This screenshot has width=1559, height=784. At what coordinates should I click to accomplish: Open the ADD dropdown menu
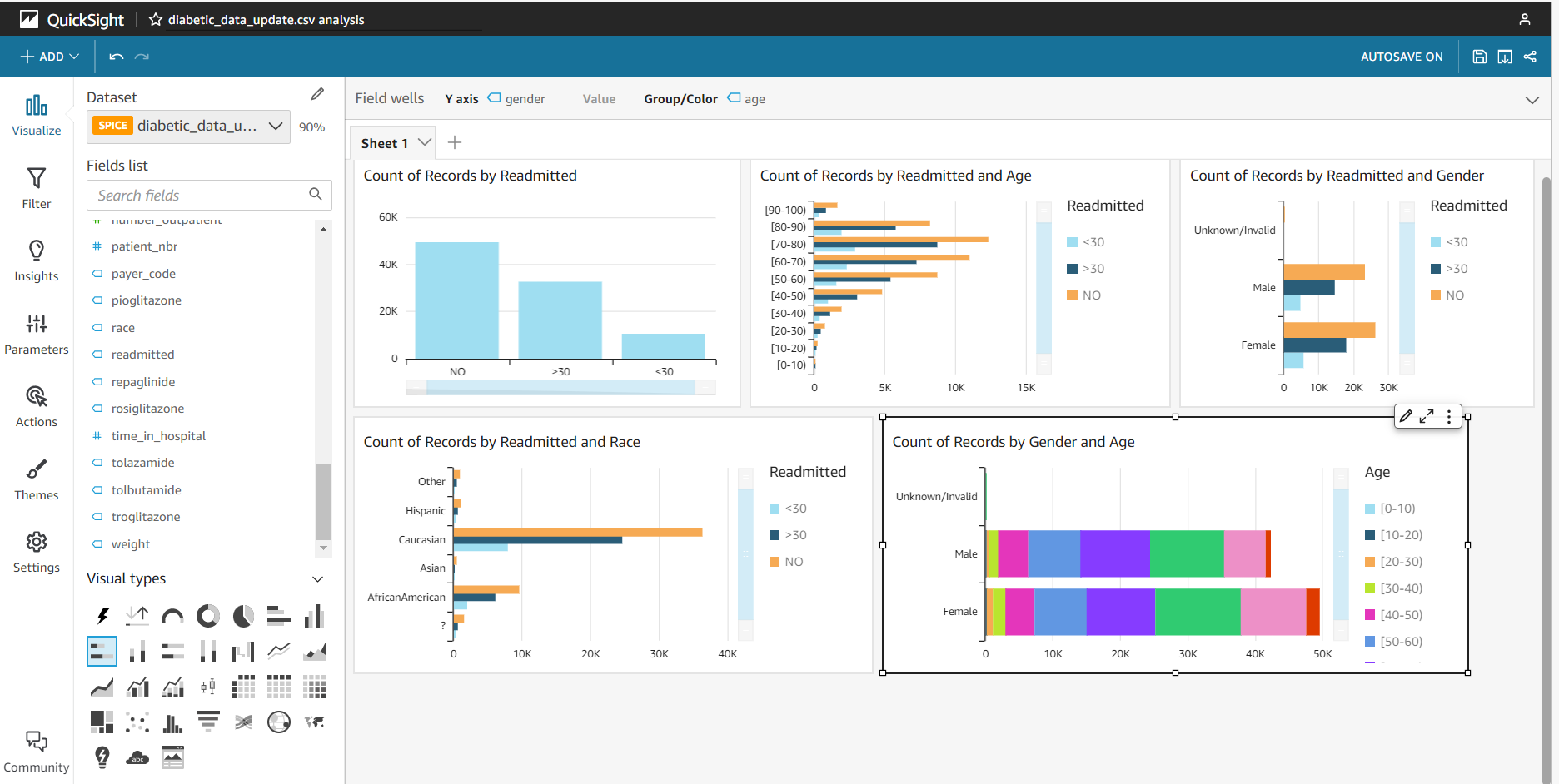(x=50, y=57)
